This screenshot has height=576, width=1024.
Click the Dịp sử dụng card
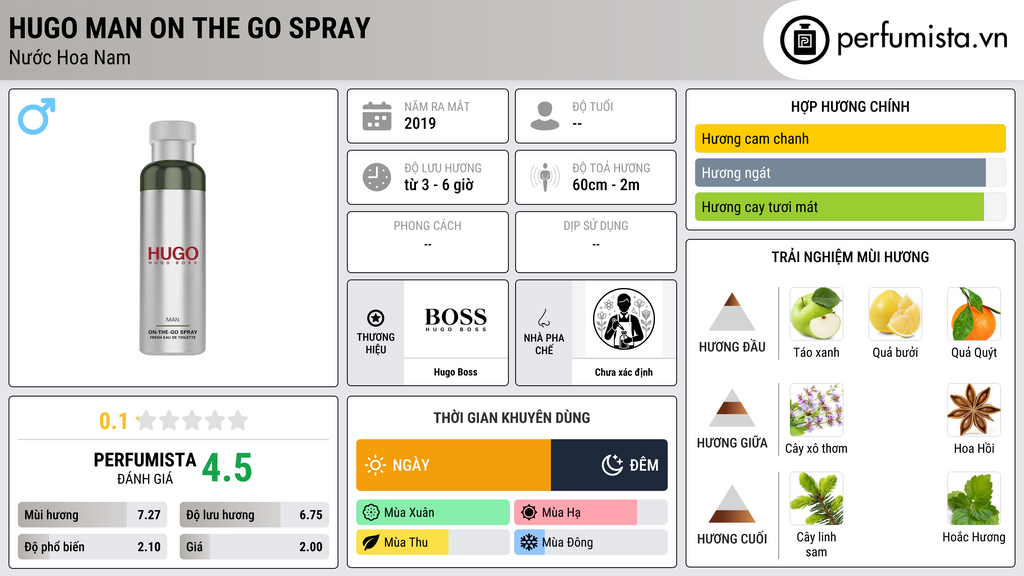click(x=596, y=242)
